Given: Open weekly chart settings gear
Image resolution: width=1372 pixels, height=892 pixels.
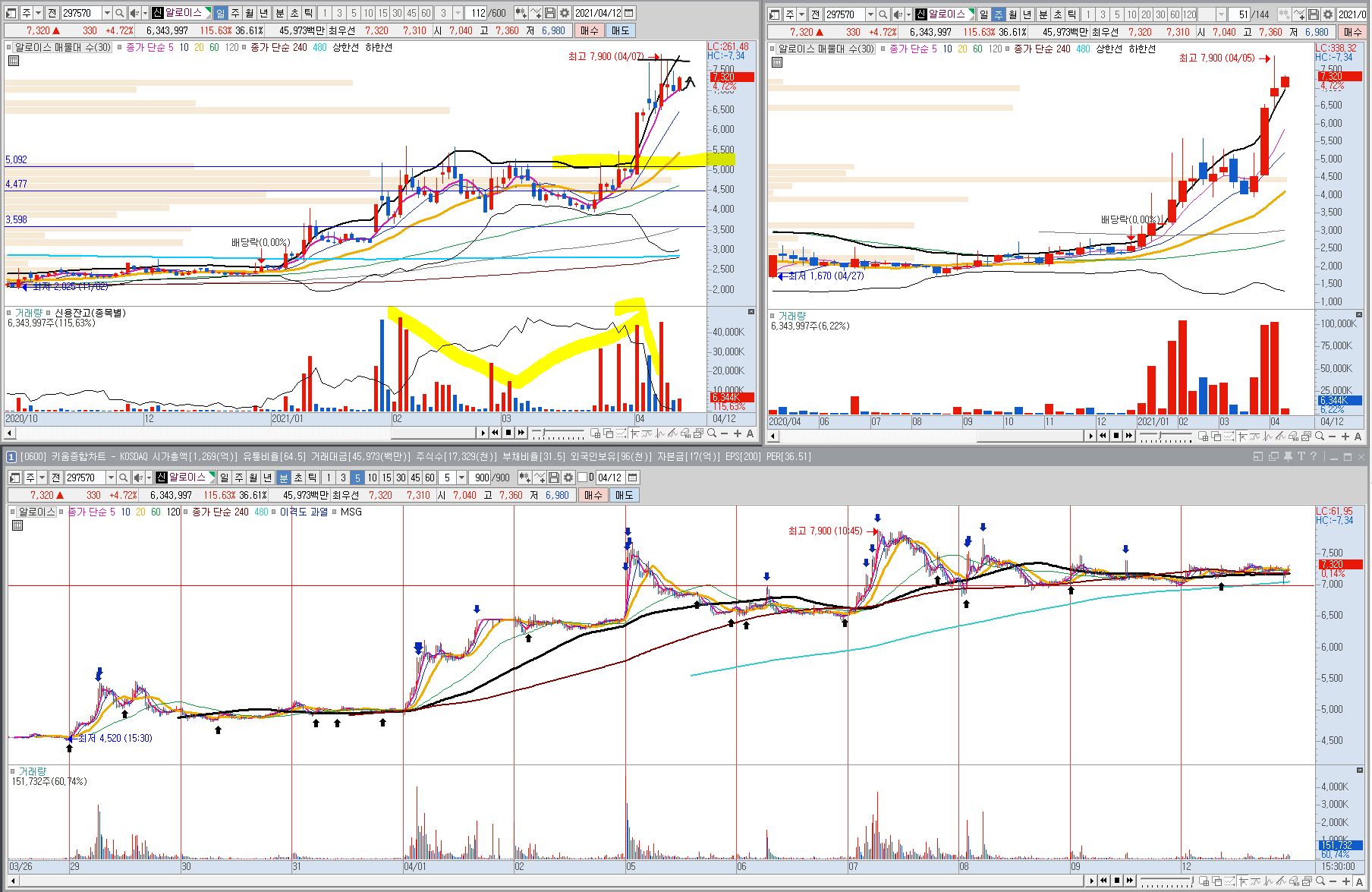Looking at the screenshot, I should (1328, 14).
